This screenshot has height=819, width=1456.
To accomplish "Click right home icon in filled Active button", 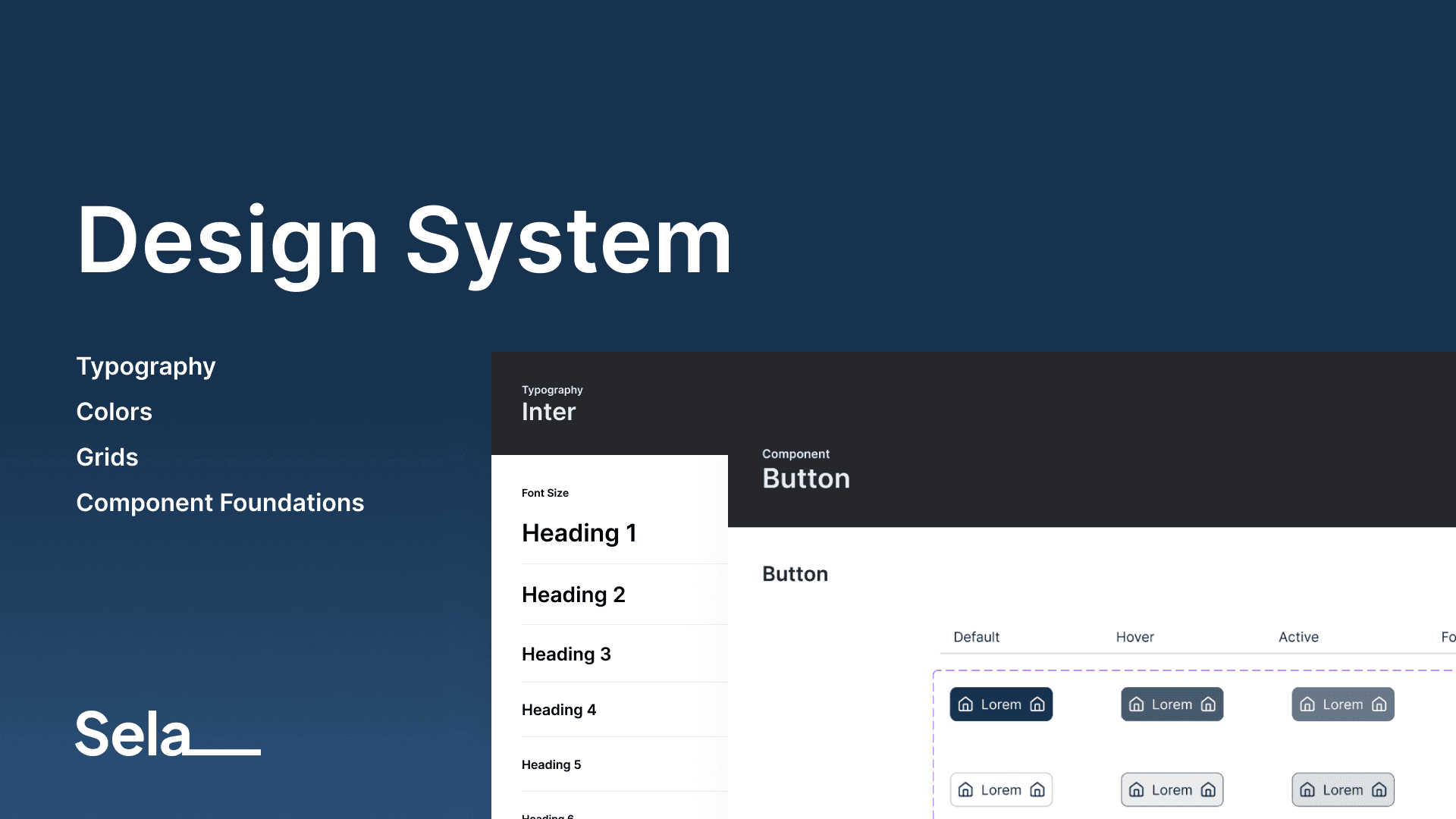I will (x=1379, y=704).
